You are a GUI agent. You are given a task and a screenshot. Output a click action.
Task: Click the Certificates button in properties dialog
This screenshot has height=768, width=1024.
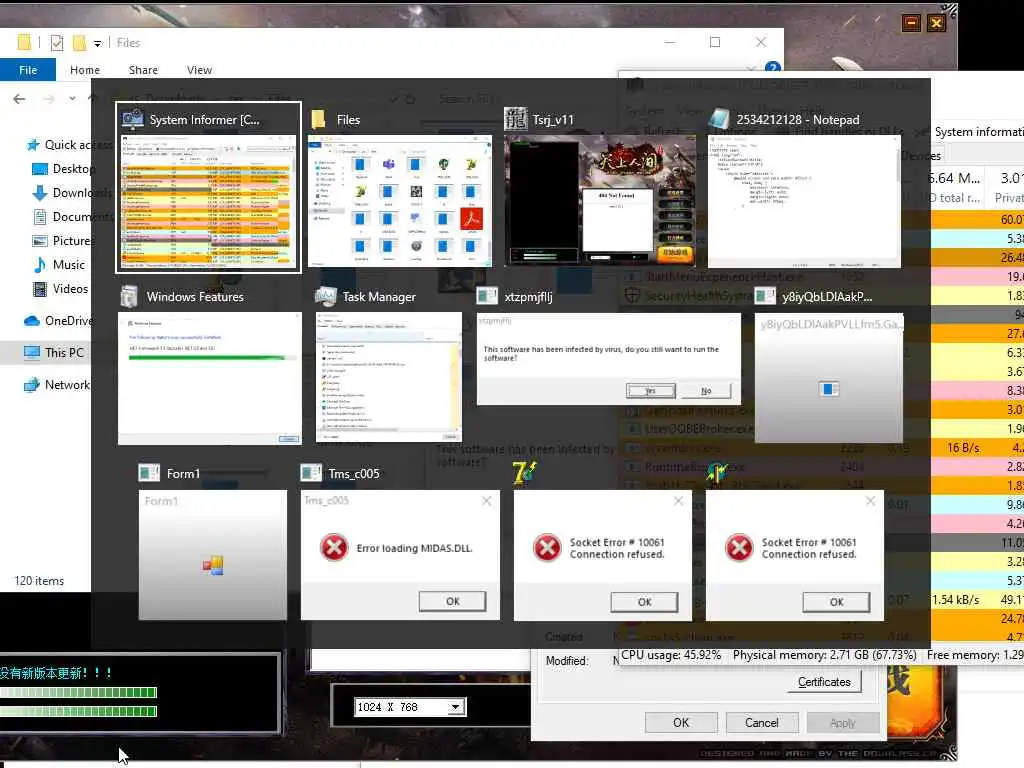[824, 682]
